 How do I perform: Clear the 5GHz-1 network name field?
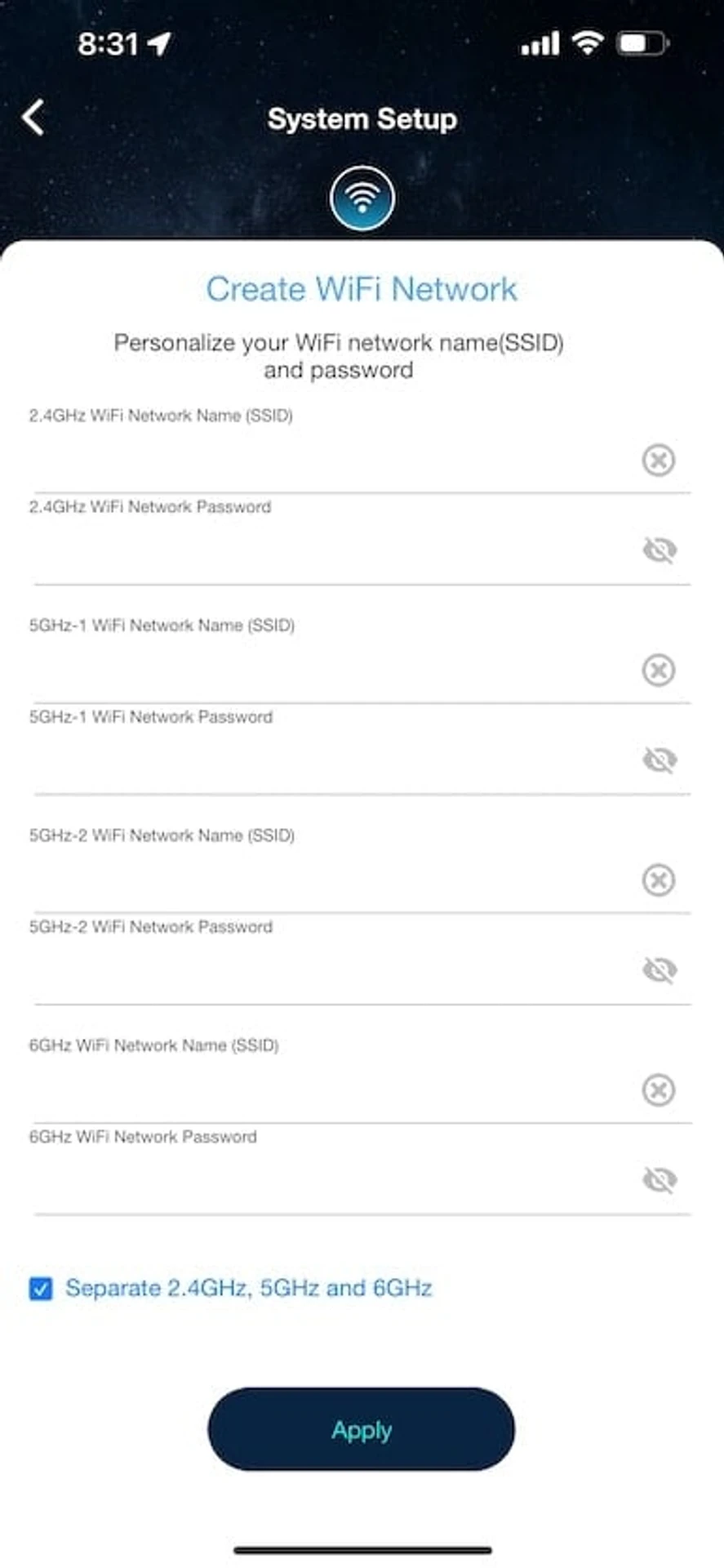tap(659, 670)
